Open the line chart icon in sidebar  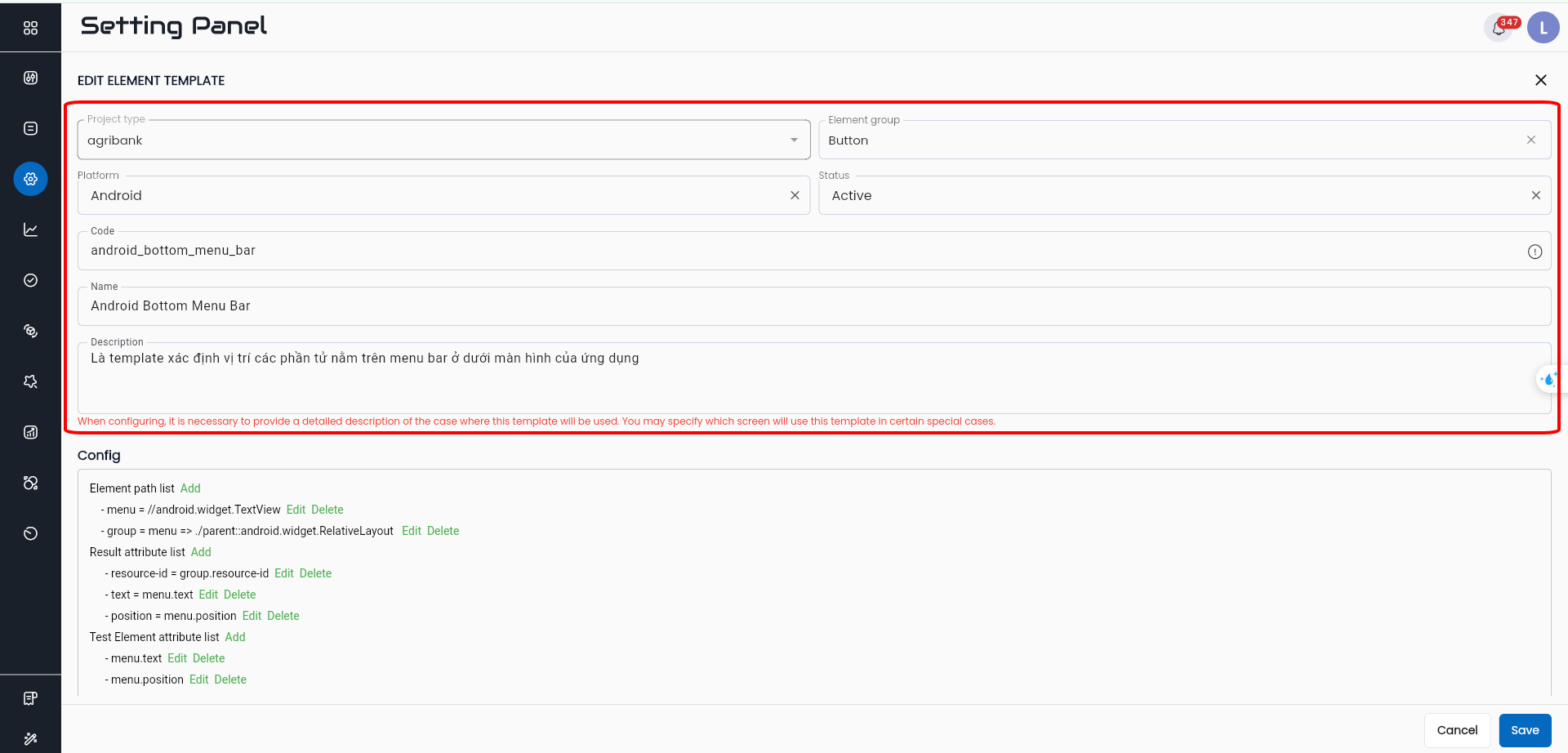pyautogui.click(x=30, y=229)
